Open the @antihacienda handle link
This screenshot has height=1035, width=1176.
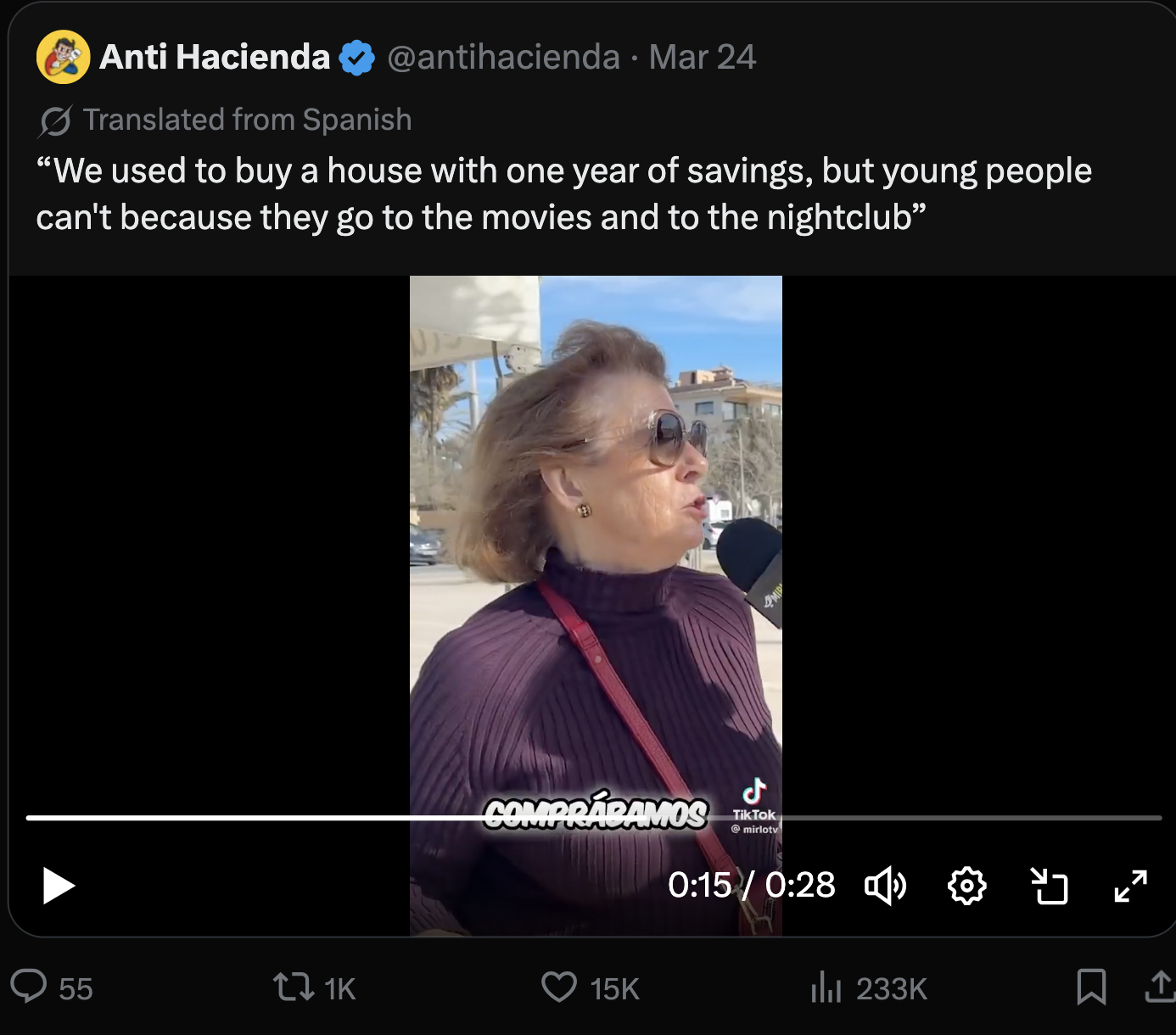click(503, 57)
